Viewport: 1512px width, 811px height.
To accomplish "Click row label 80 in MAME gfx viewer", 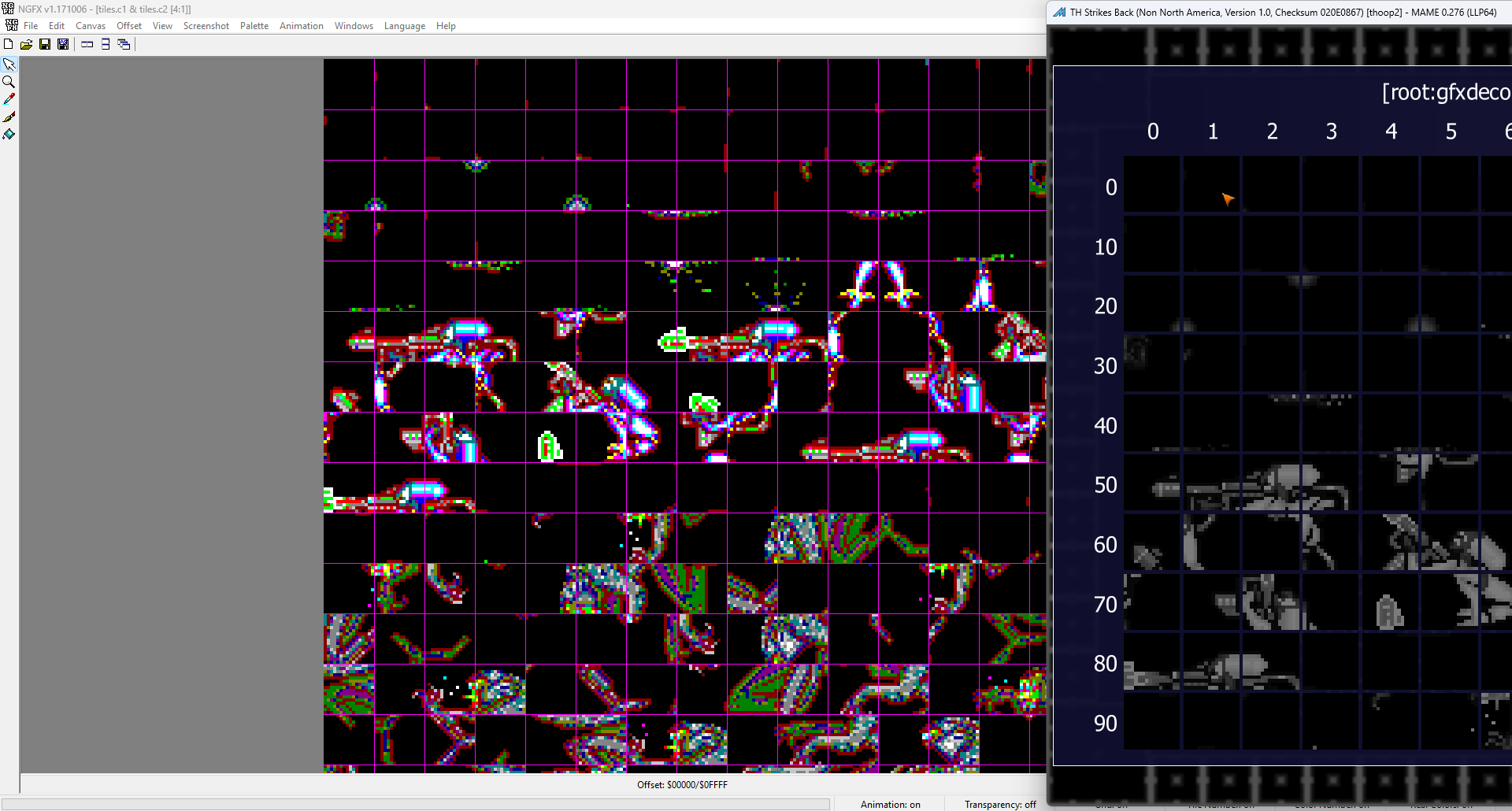I will point(1106,664).
